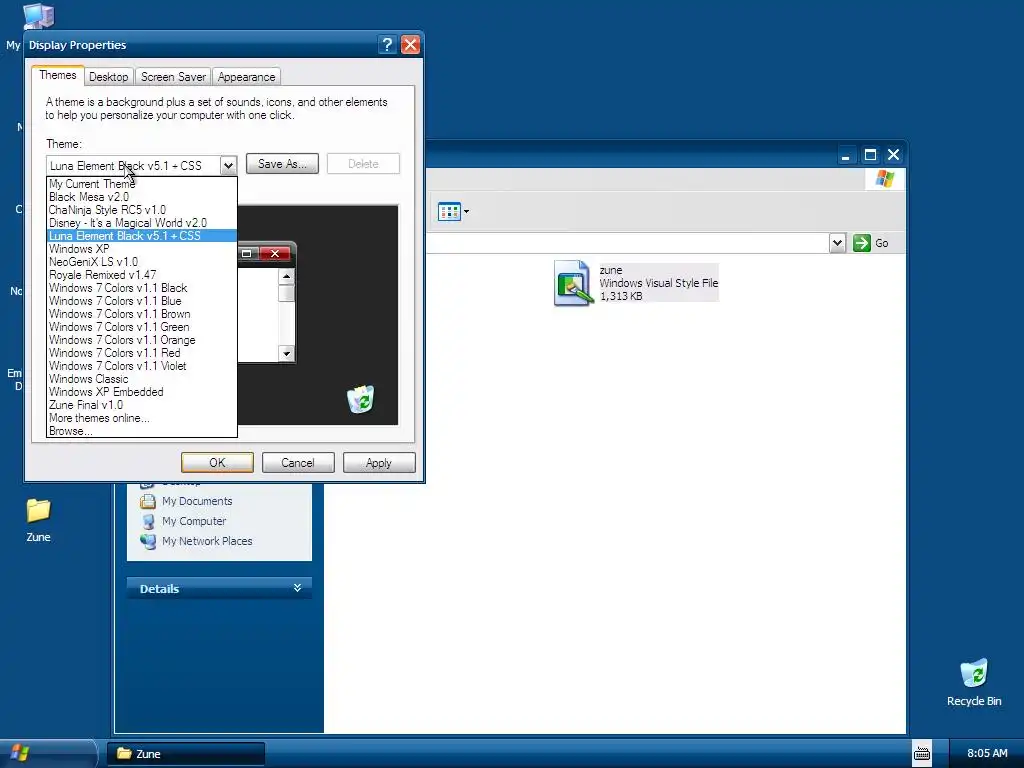Click the Explorer address bar field

[628, 243]
